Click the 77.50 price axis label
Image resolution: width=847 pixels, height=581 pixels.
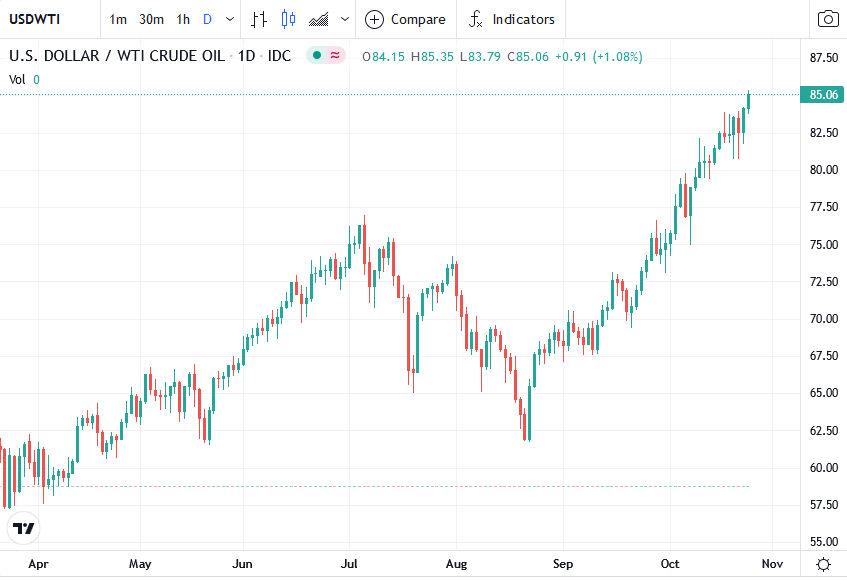coord(824,207)
